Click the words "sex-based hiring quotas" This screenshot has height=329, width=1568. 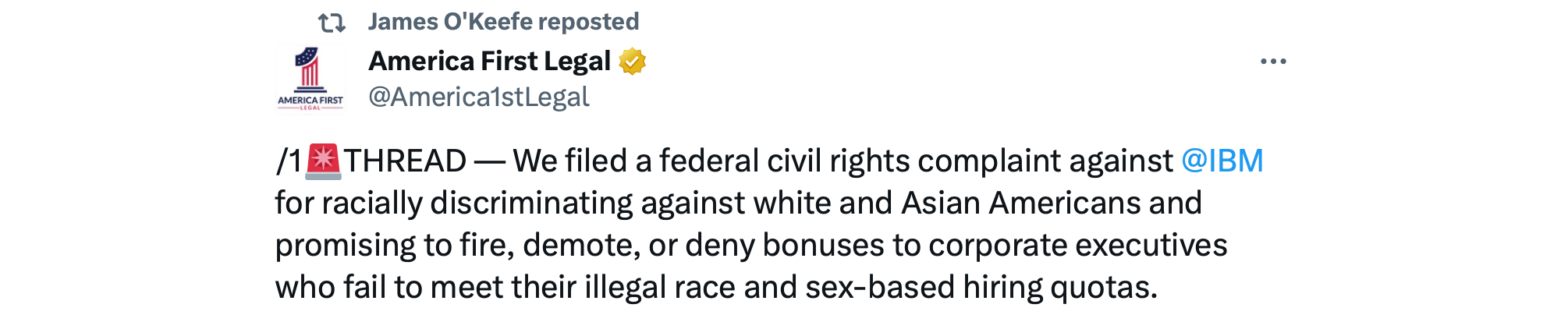coord(981,288)
